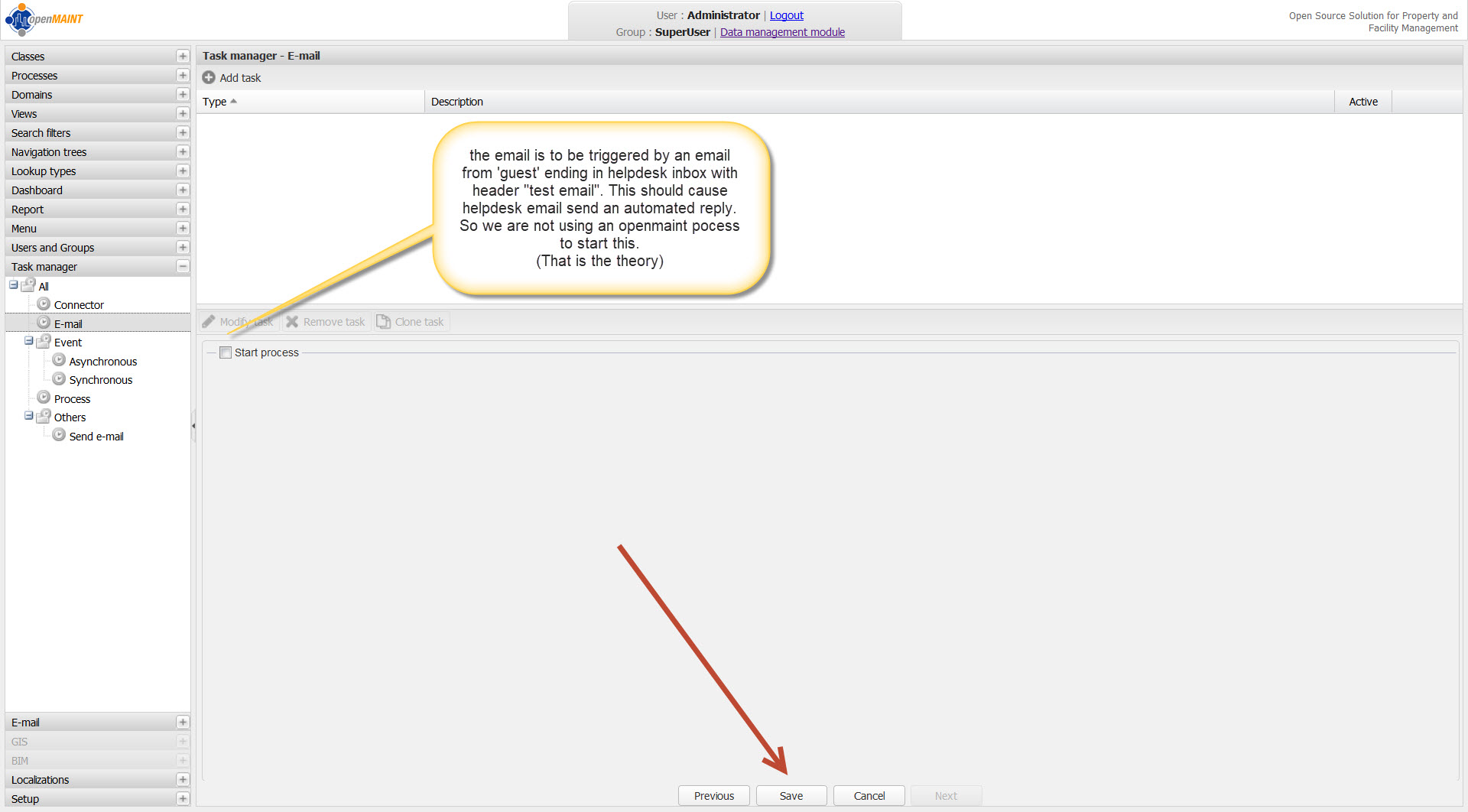1468x812 pixels.
Task: Sort by the Type column header
Action: pos(215,102)
